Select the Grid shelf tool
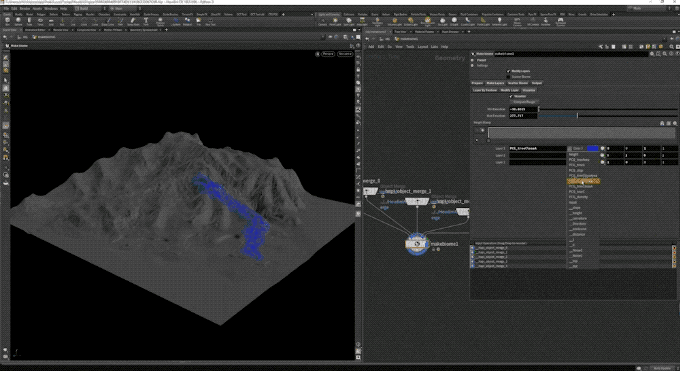 (51, 21)
